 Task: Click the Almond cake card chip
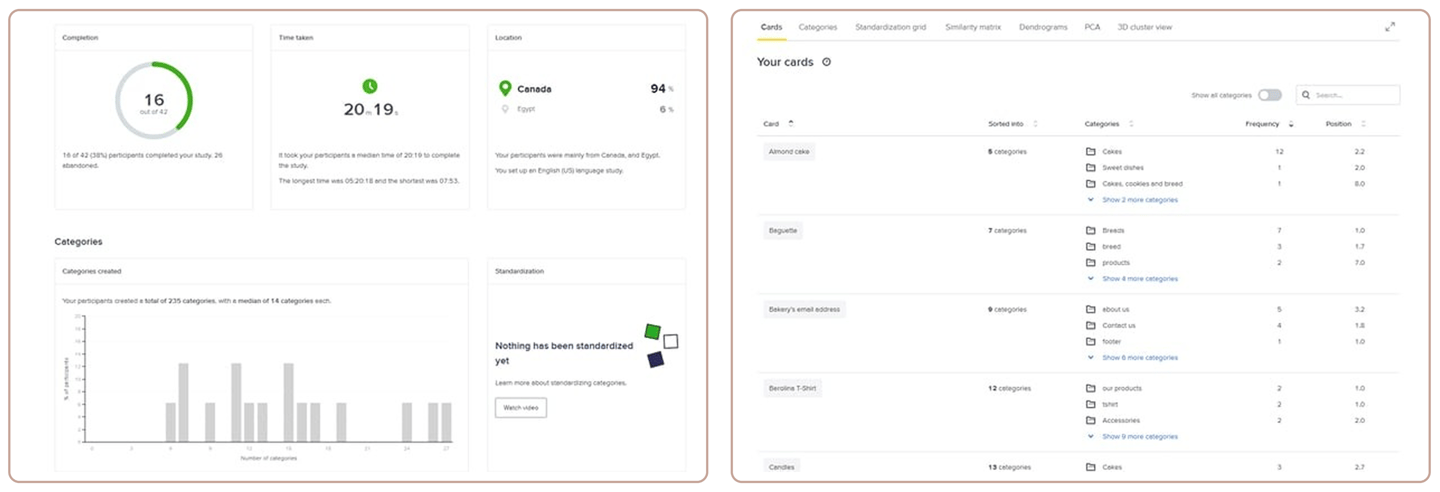click(x=789, y=152)
